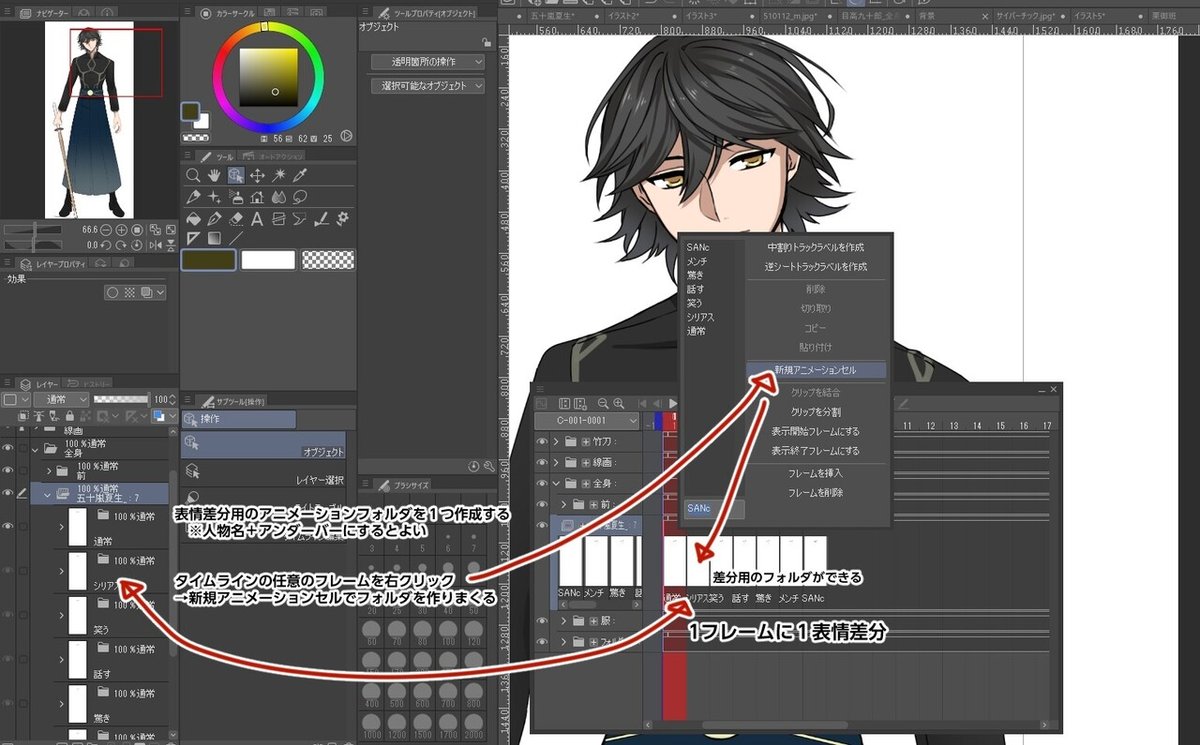Open 選択可能なオブジェクト dropdown
Viewport: 1200px width, 745px height.
click(x=426, y=86)
